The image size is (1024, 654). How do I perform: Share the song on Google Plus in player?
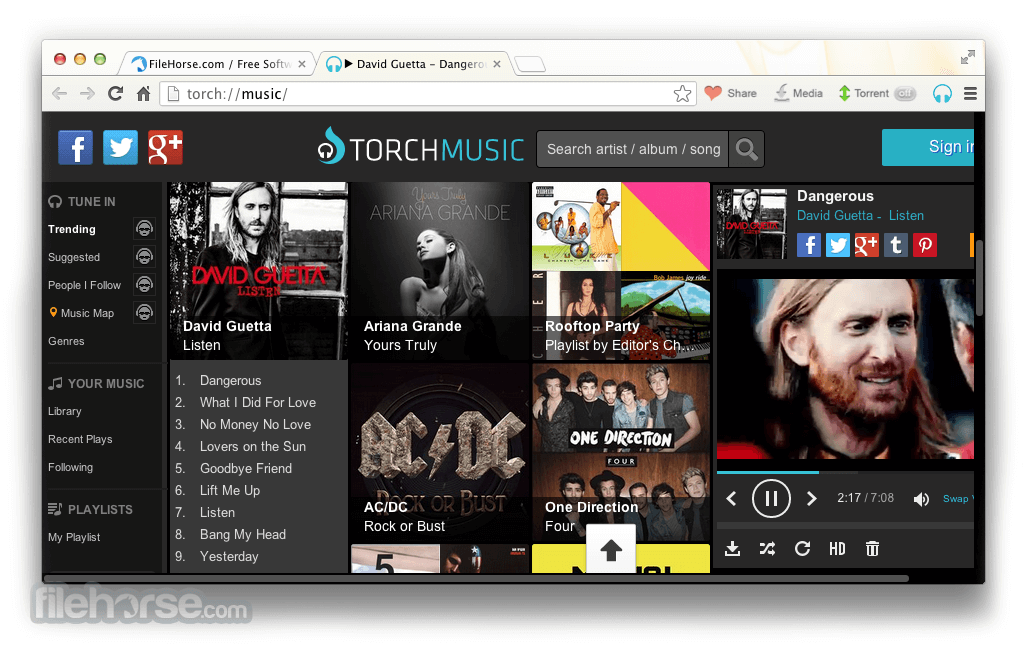click(867, 245)
